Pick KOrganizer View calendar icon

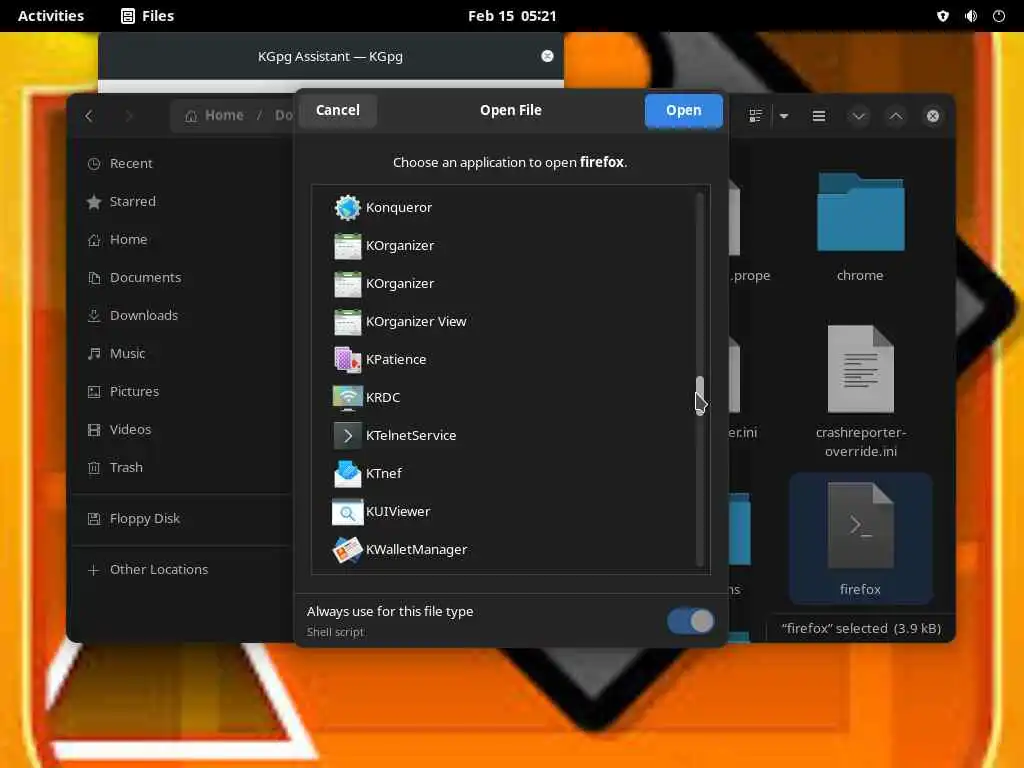[x=347, y=321]
